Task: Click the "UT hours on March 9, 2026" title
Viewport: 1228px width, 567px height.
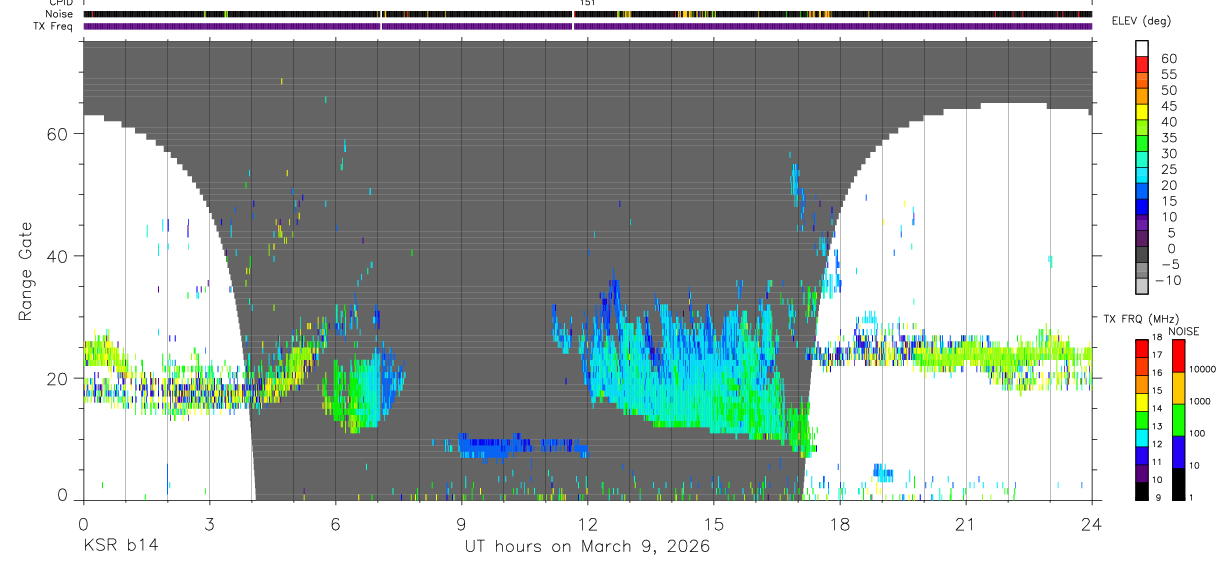Action: pos(587,546)
